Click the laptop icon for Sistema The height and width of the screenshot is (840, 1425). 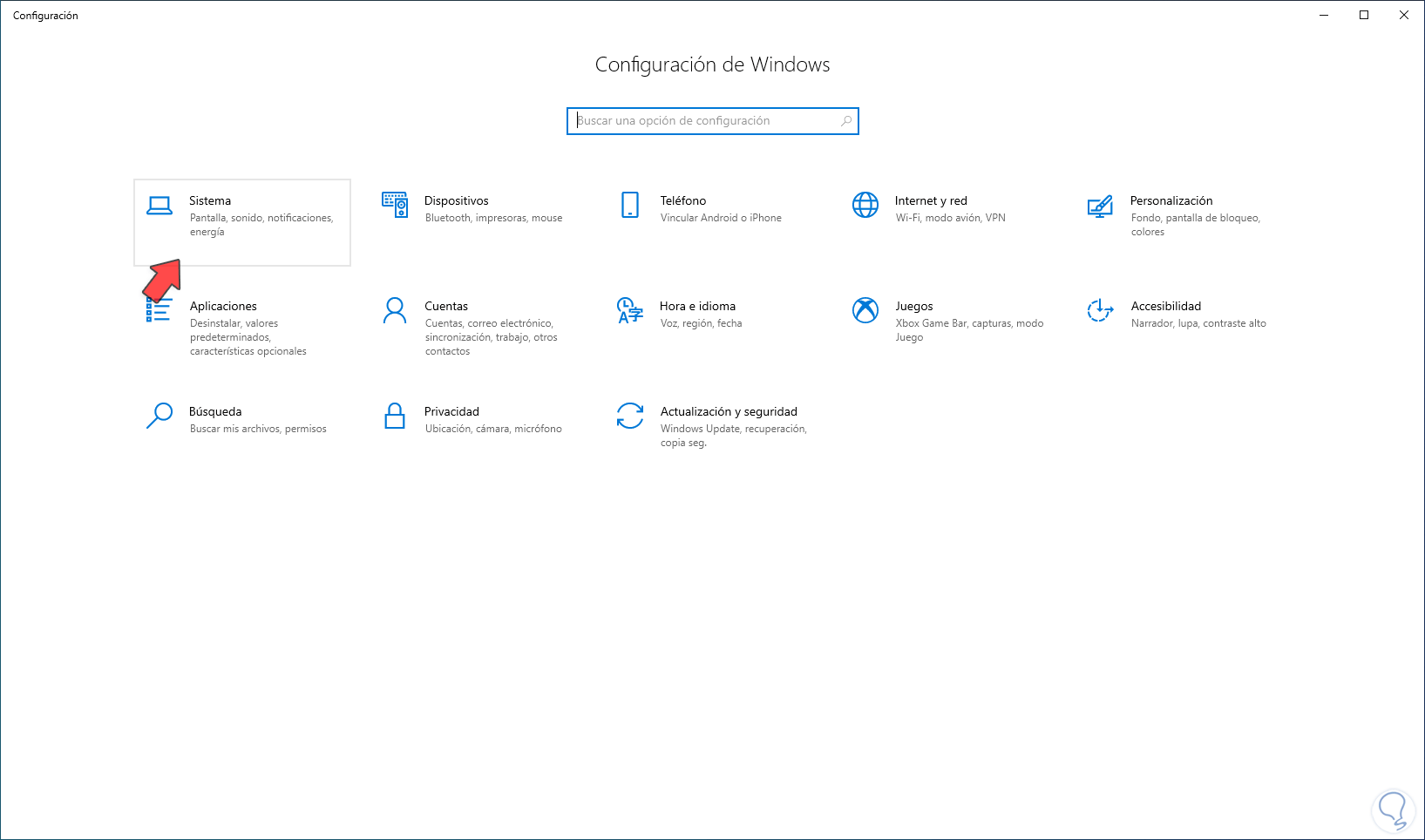pyautogui.click(x=159, y=206)
